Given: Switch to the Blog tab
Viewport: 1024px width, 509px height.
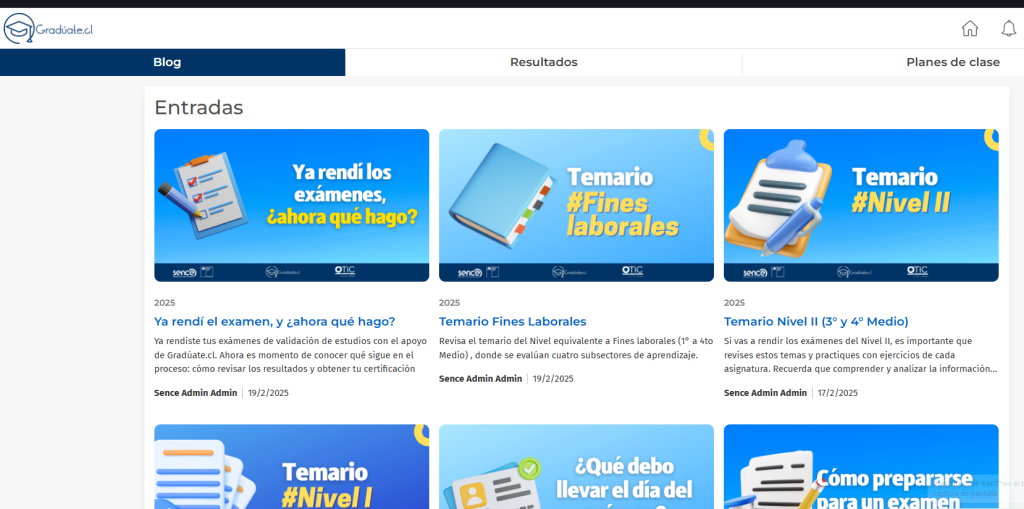Looking at the screenshot, I should coord(167,62).
